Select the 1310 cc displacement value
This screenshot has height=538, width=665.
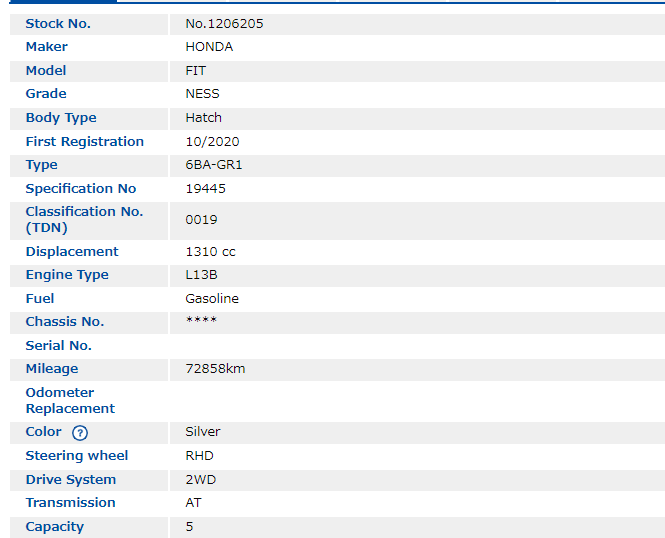[210, 252]
